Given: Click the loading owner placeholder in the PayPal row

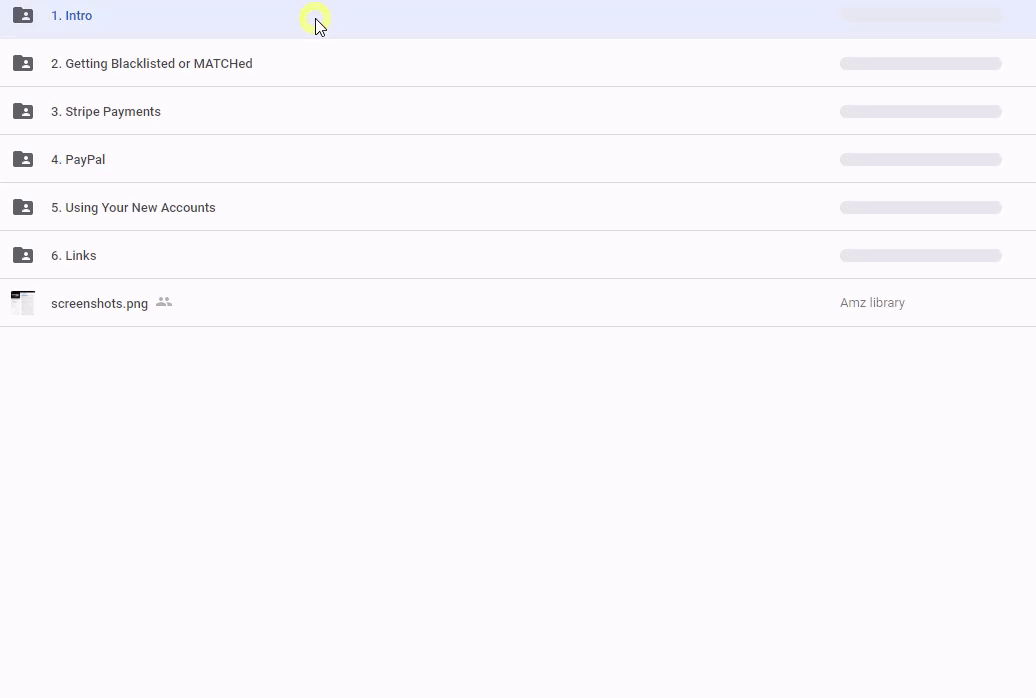Looking at the screenshot, I should [x=920, y=160].
